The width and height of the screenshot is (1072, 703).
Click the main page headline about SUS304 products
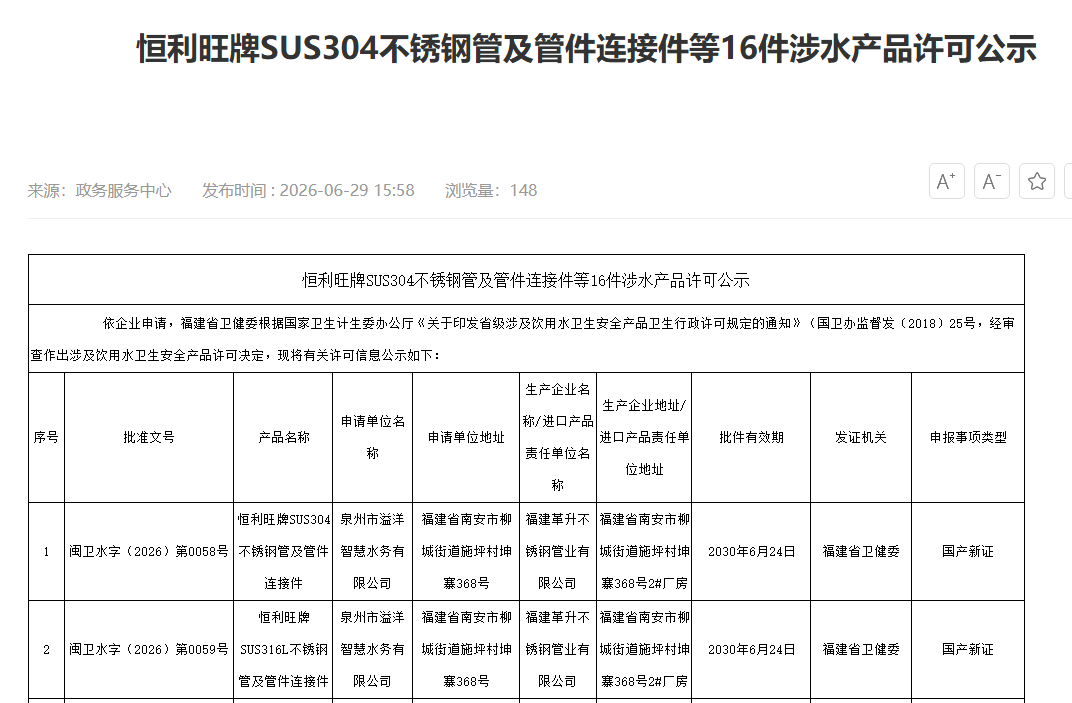[587, 49]
